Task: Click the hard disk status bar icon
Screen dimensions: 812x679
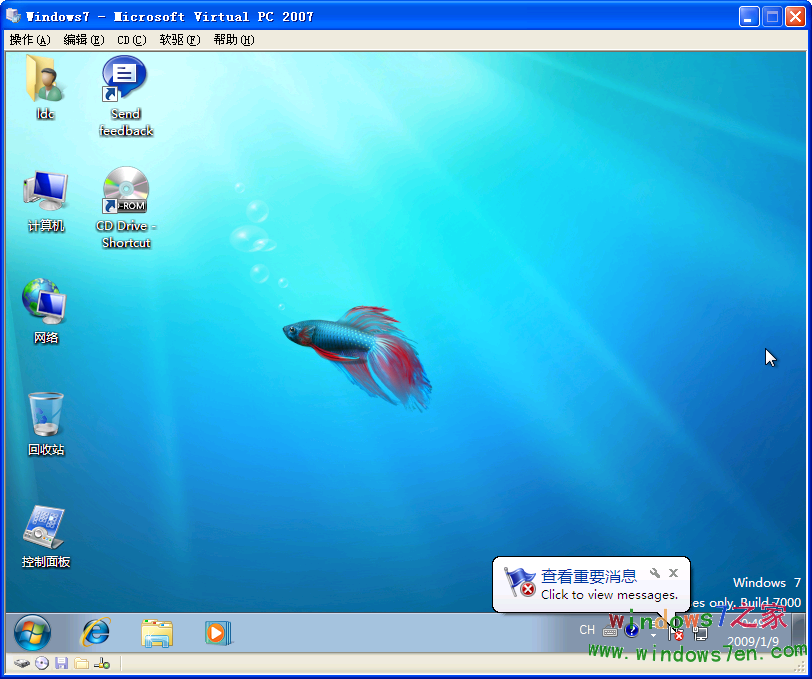Action: [21, 663]
